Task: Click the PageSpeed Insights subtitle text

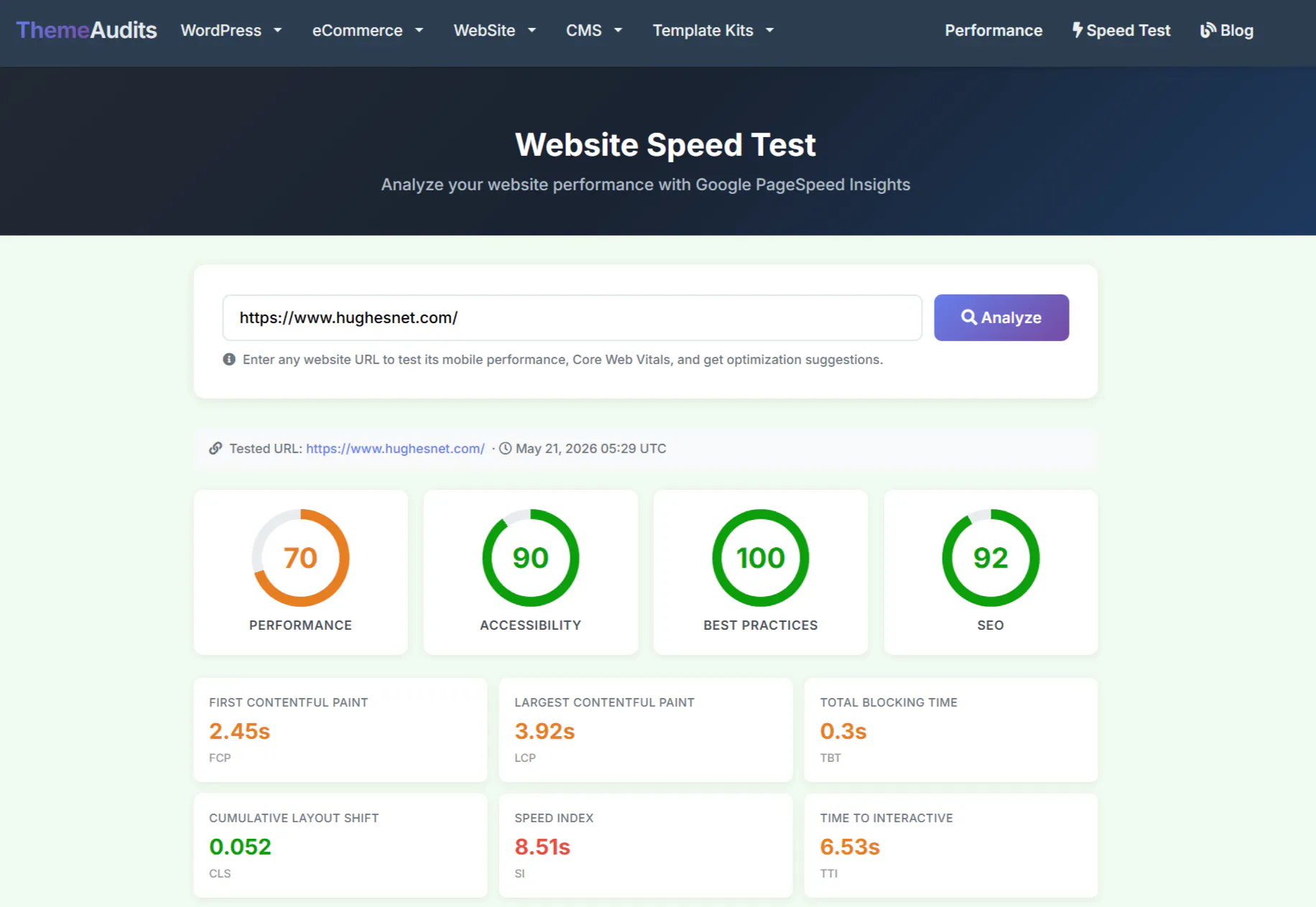Action: coord(646,185)
